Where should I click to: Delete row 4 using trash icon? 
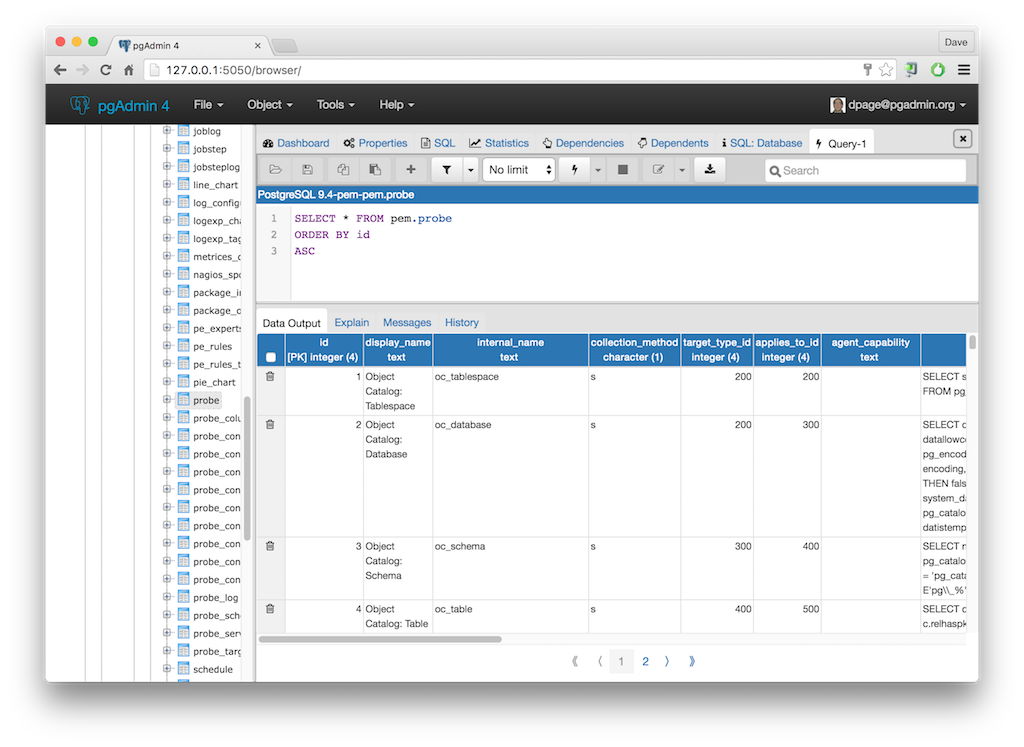[x=270, y=609]
